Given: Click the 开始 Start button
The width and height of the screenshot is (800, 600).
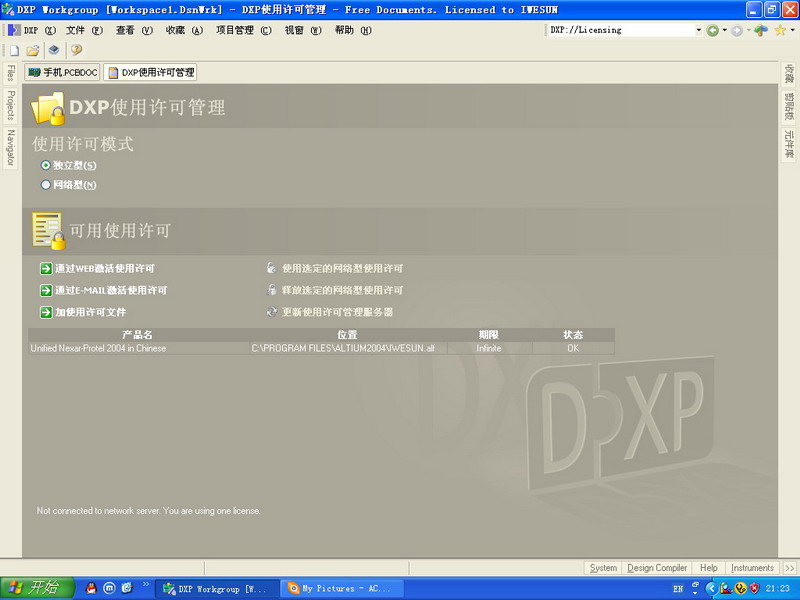Looking at the screenshot, I should pyautogui.click(x=37, y=588).
